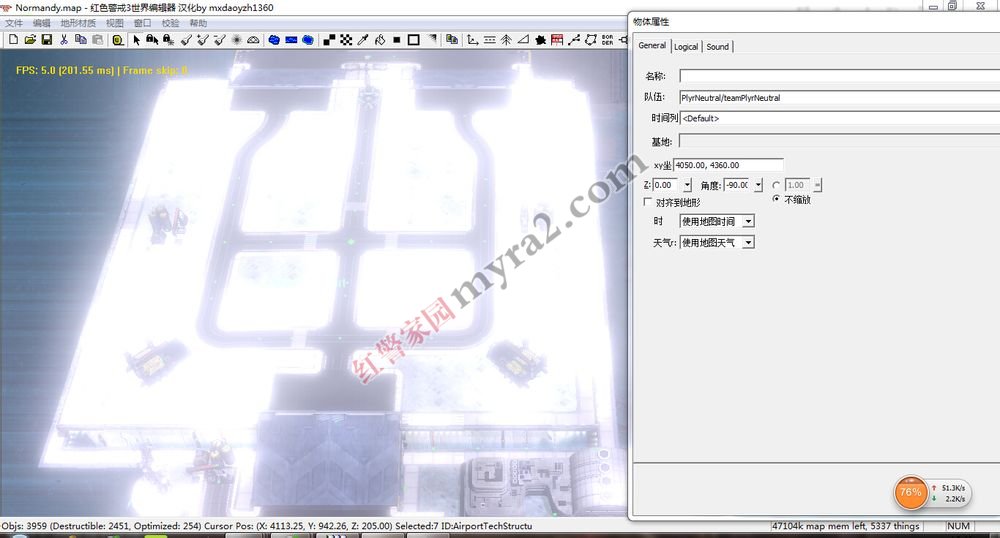1000x538 pixels.
Task: Select the ramp triangle tool
Action: 523,40
